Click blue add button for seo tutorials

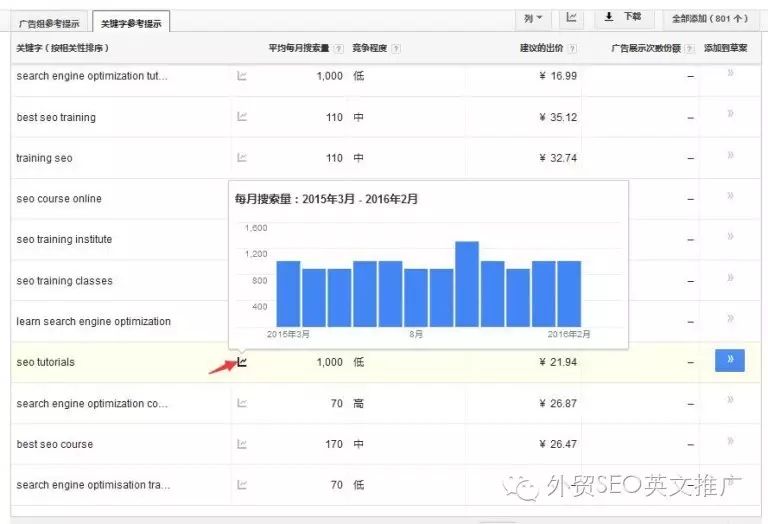[x=729, y=360]
